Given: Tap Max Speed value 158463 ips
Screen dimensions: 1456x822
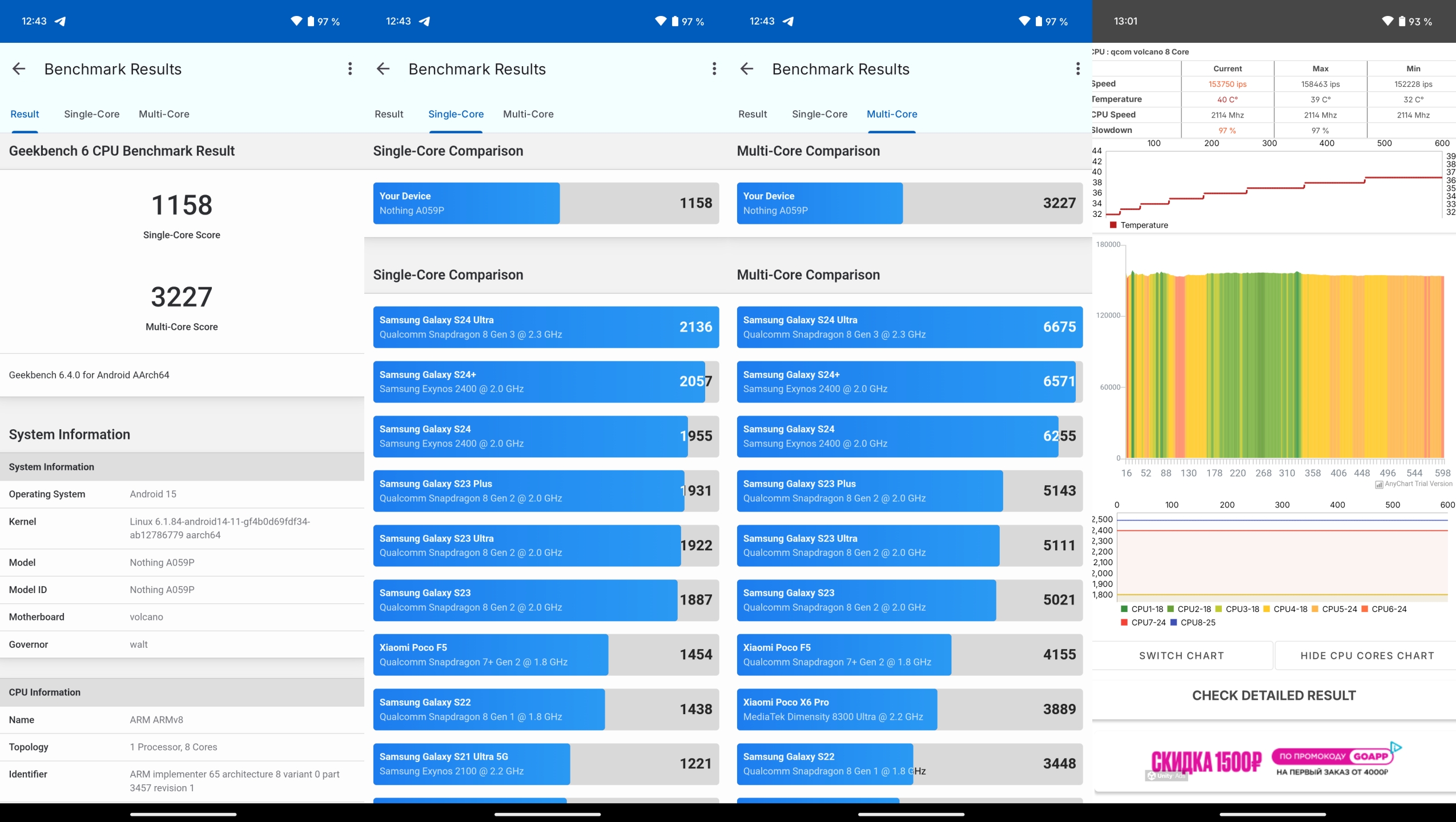Looking at the screenshot, I should tap(1320, 84).
